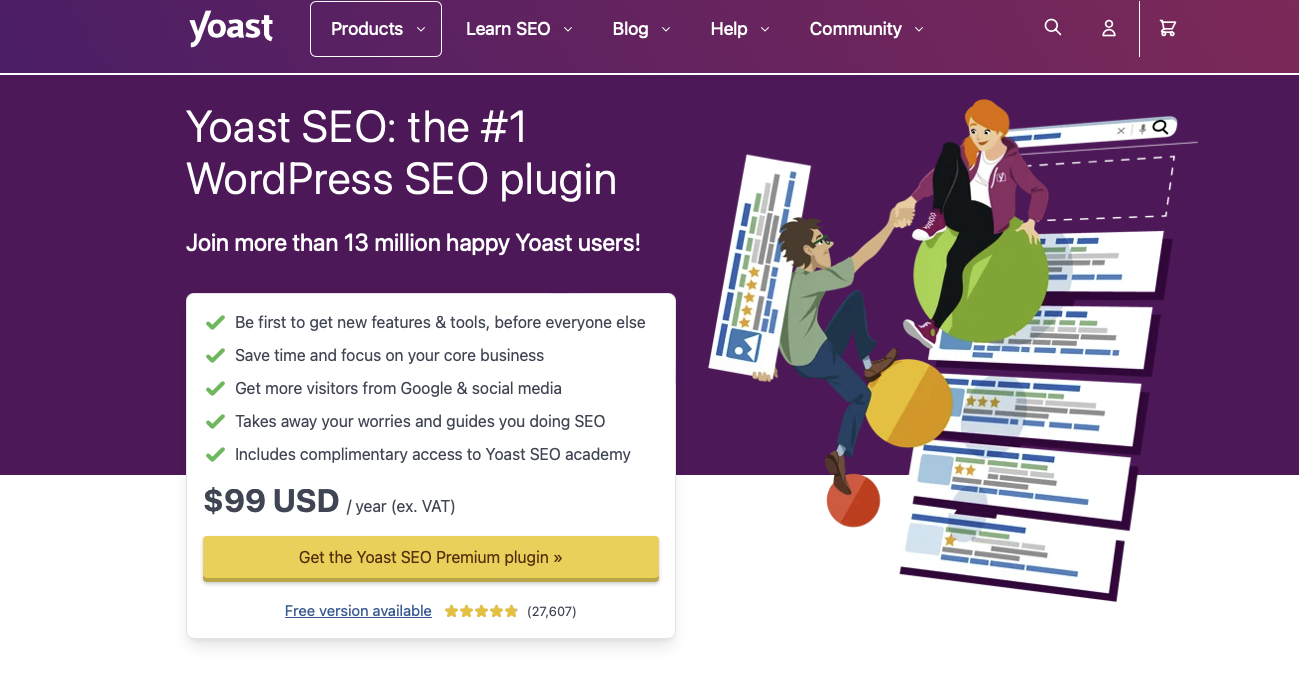Open the Blog menu
The image size is (1299, 690).
tap(641, 29)
